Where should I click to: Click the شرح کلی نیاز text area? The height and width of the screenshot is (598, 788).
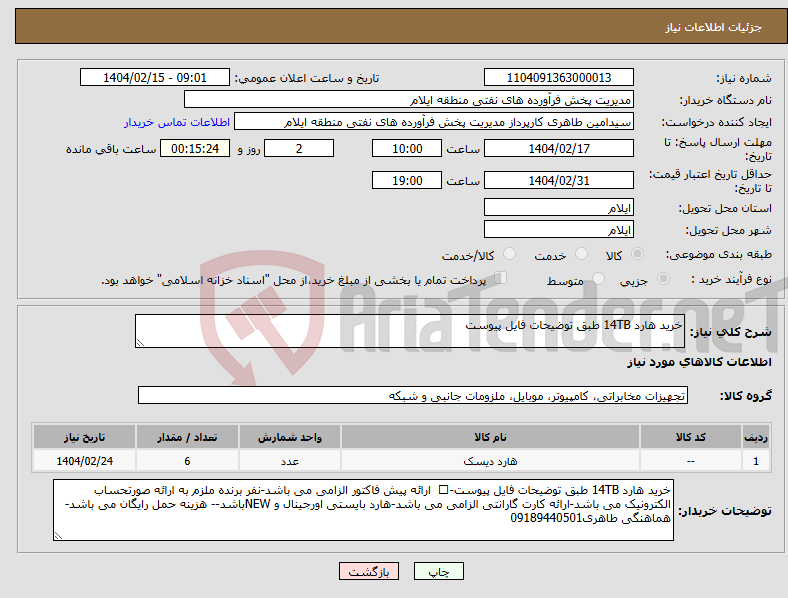[410, 331]
